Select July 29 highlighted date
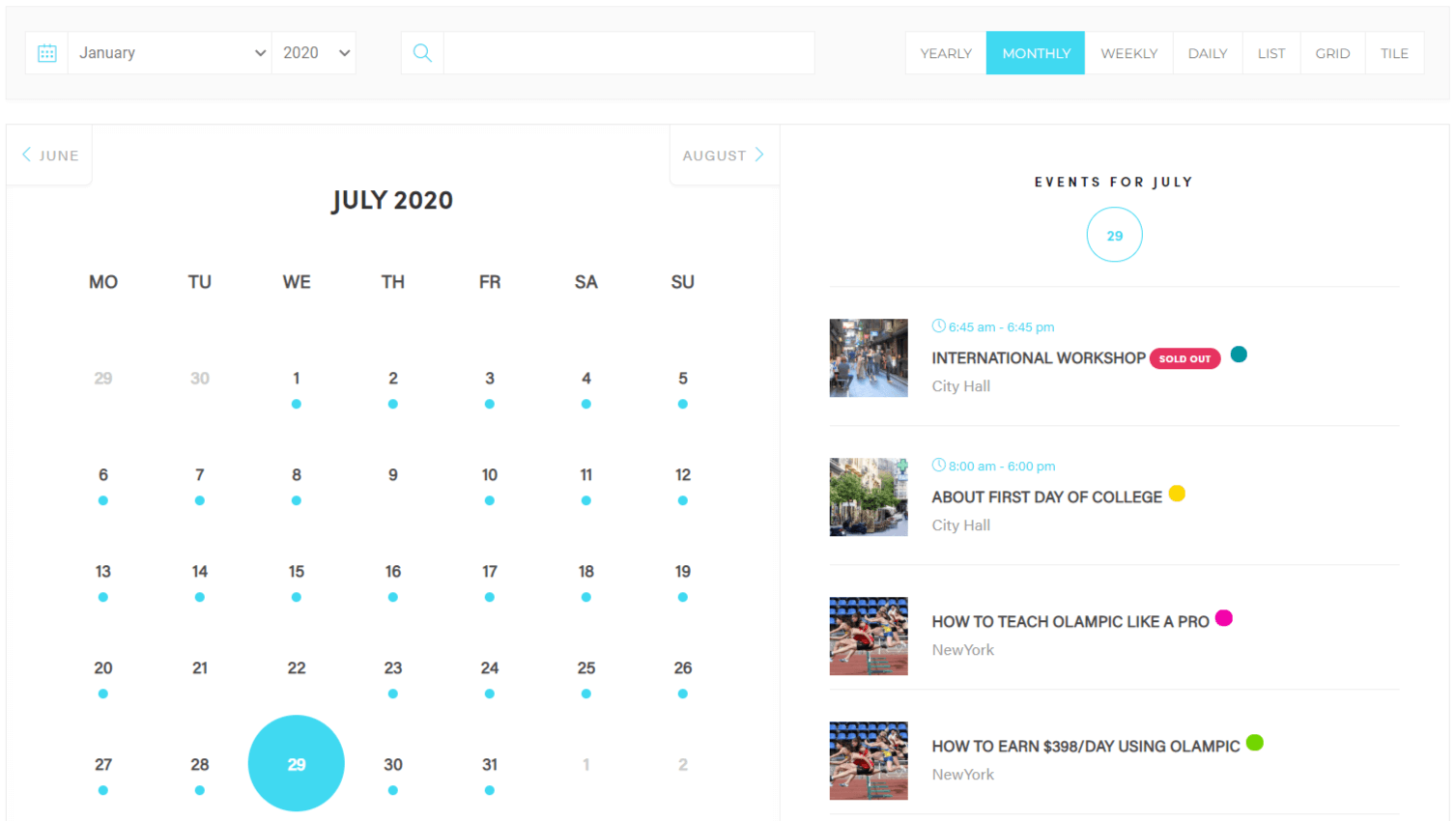Viewport: 1456px width, 821px height. tap(297, 764)
